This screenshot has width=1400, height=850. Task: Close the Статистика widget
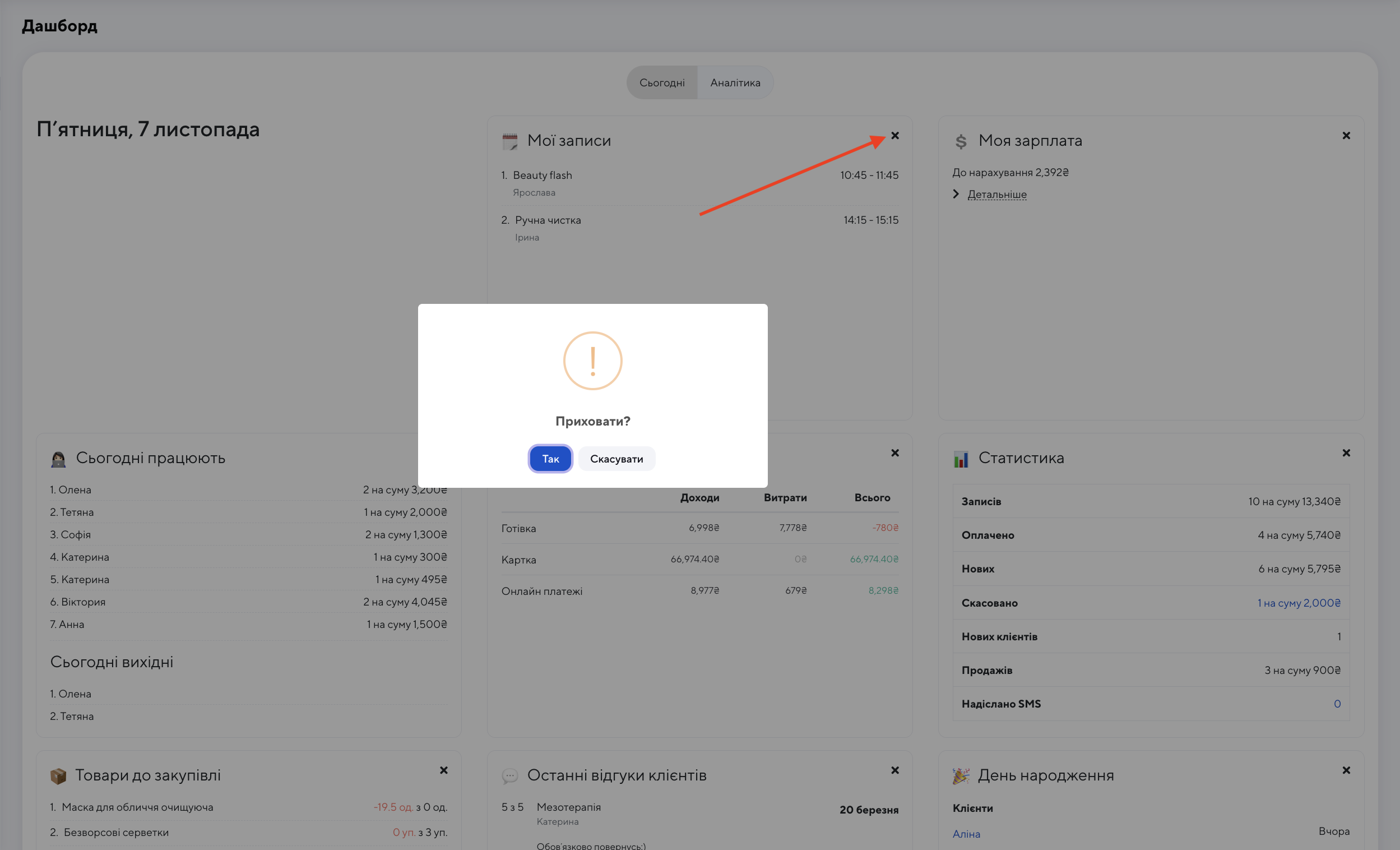pos(1346,452)
